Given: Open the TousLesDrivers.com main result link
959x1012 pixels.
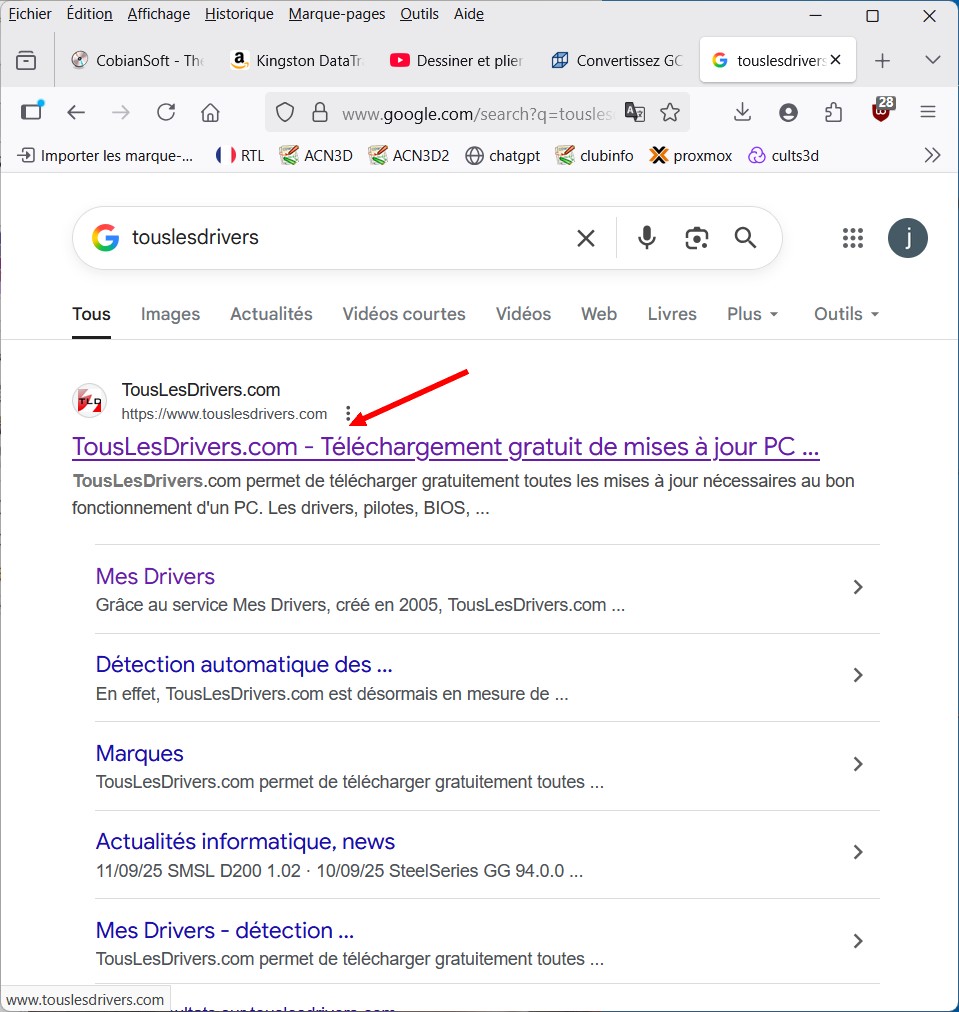Looking at the screenshot, I should (445, 446).
